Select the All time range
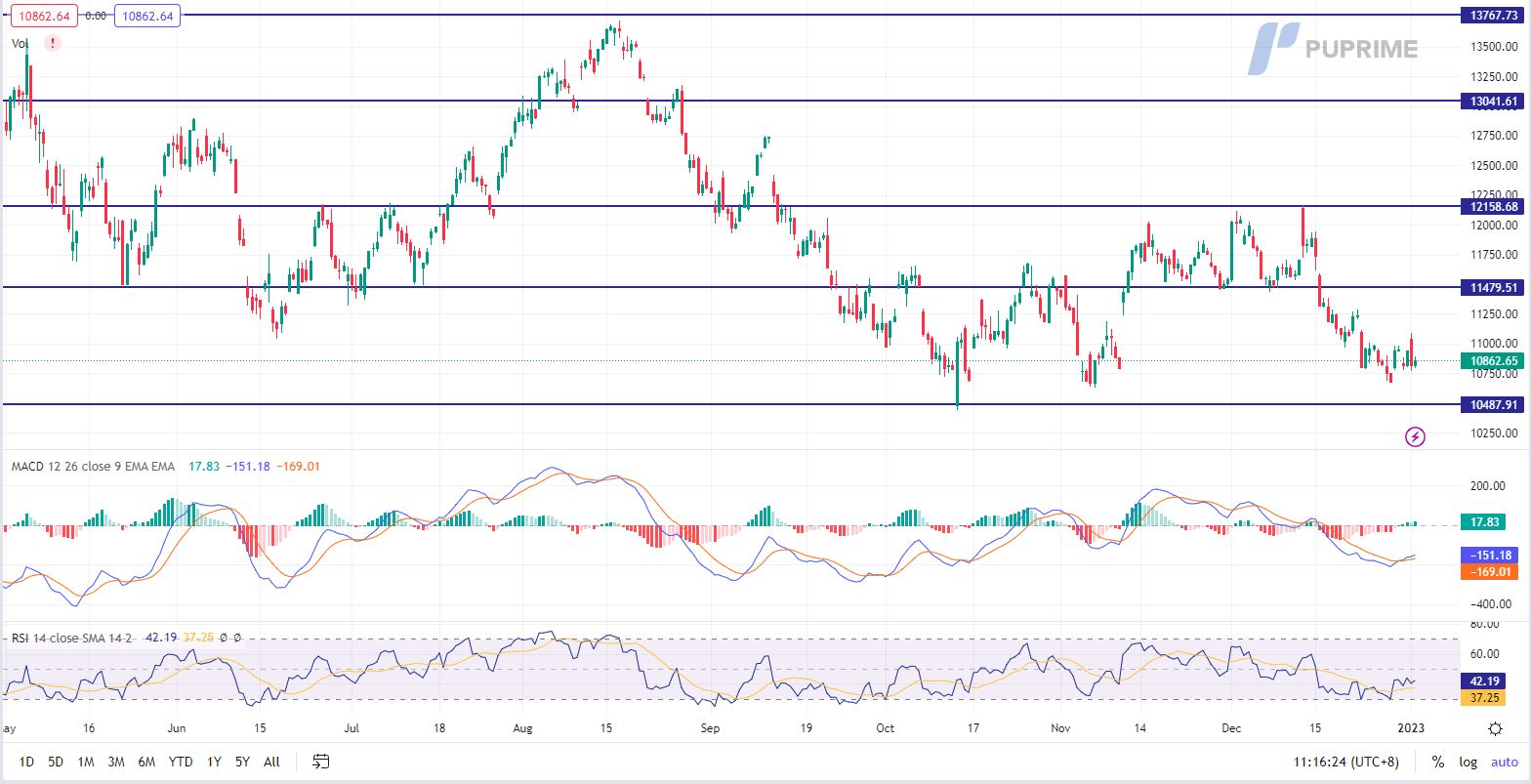 point(271,762)
